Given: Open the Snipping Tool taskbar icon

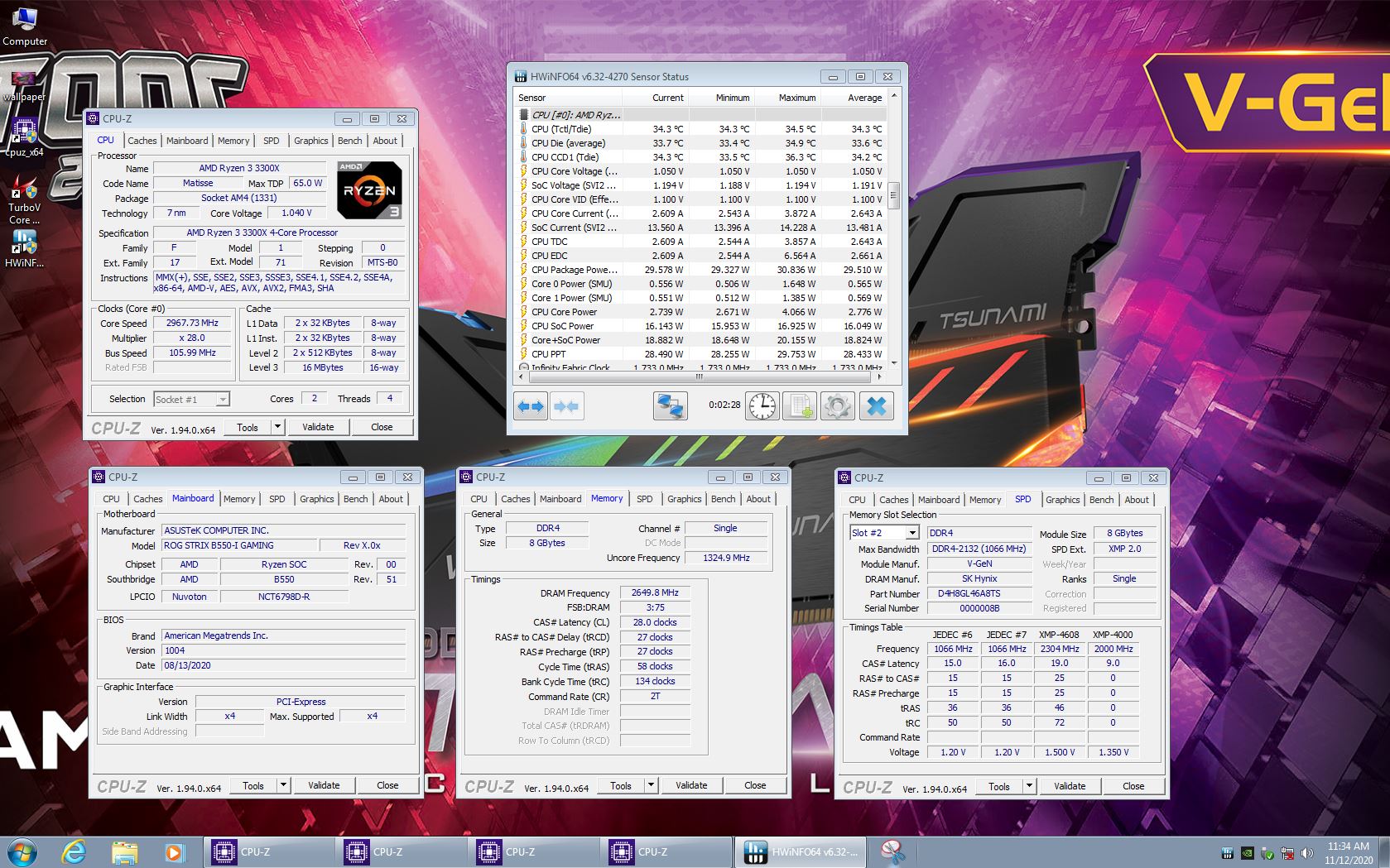Looking at the screenshot, I should (x=892, y=851).
